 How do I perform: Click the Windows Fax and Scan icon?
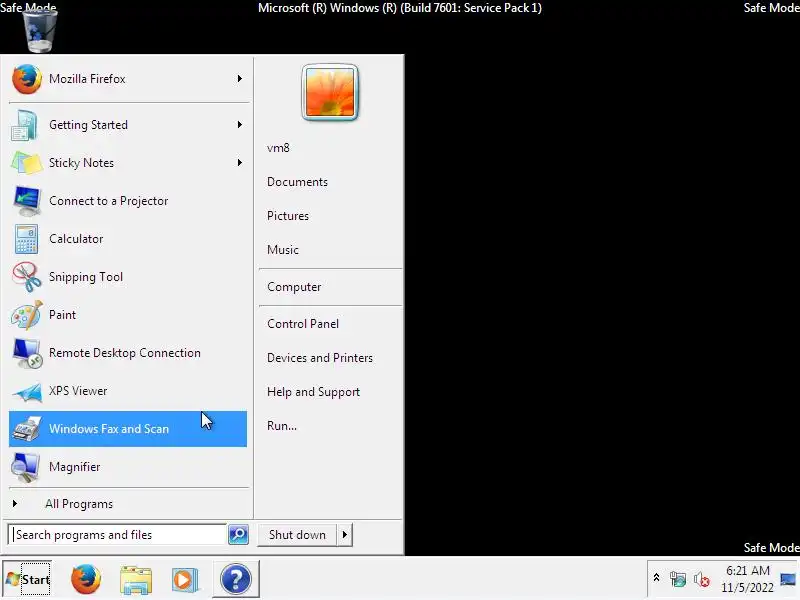(x=27, y=429)
